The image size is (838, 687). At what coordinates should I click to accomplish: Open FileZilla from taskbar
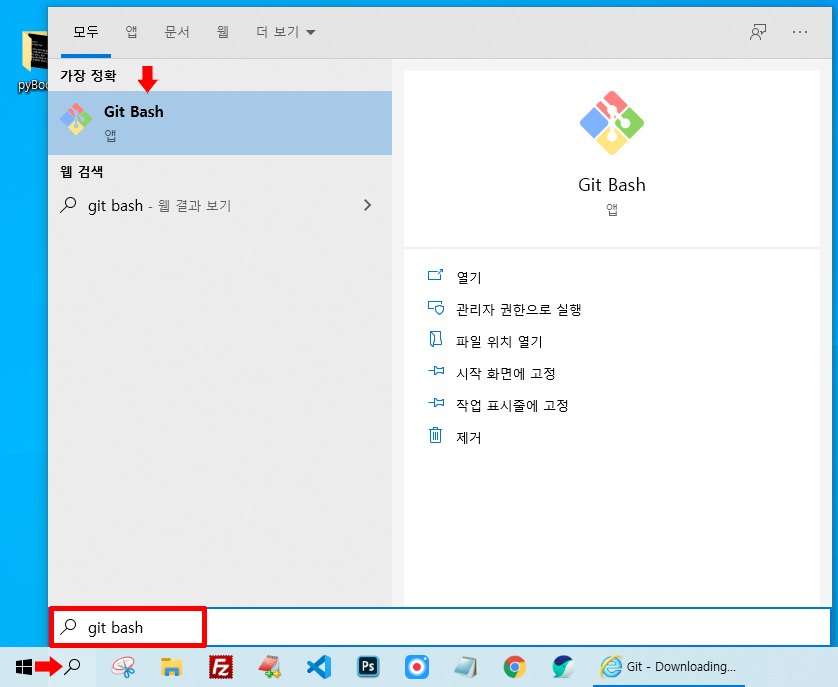[221, 667]
